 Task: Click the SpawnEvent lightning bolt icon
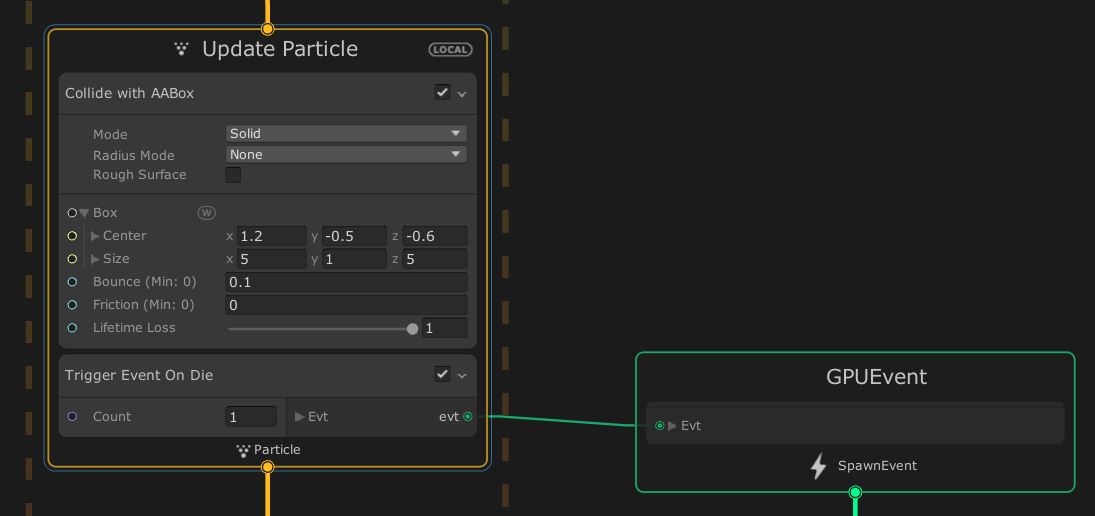(x=818, y=466)
